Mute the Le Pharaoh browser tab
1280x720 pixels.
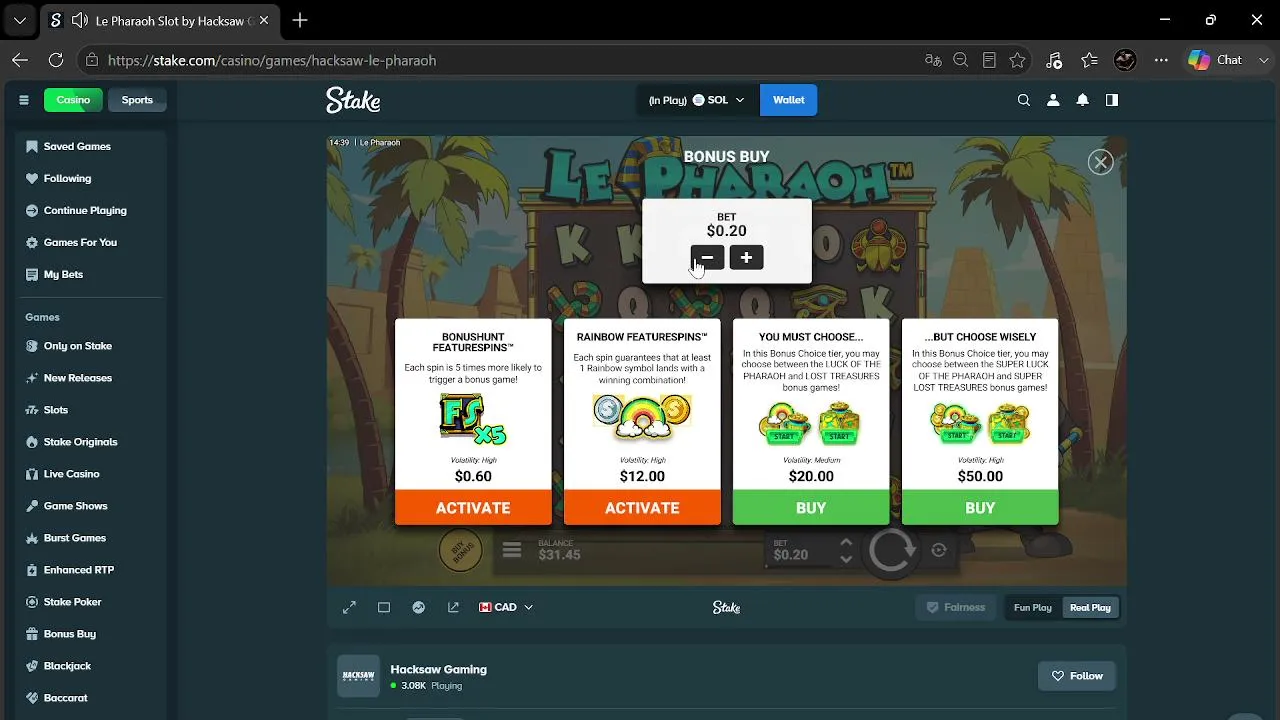79,20
